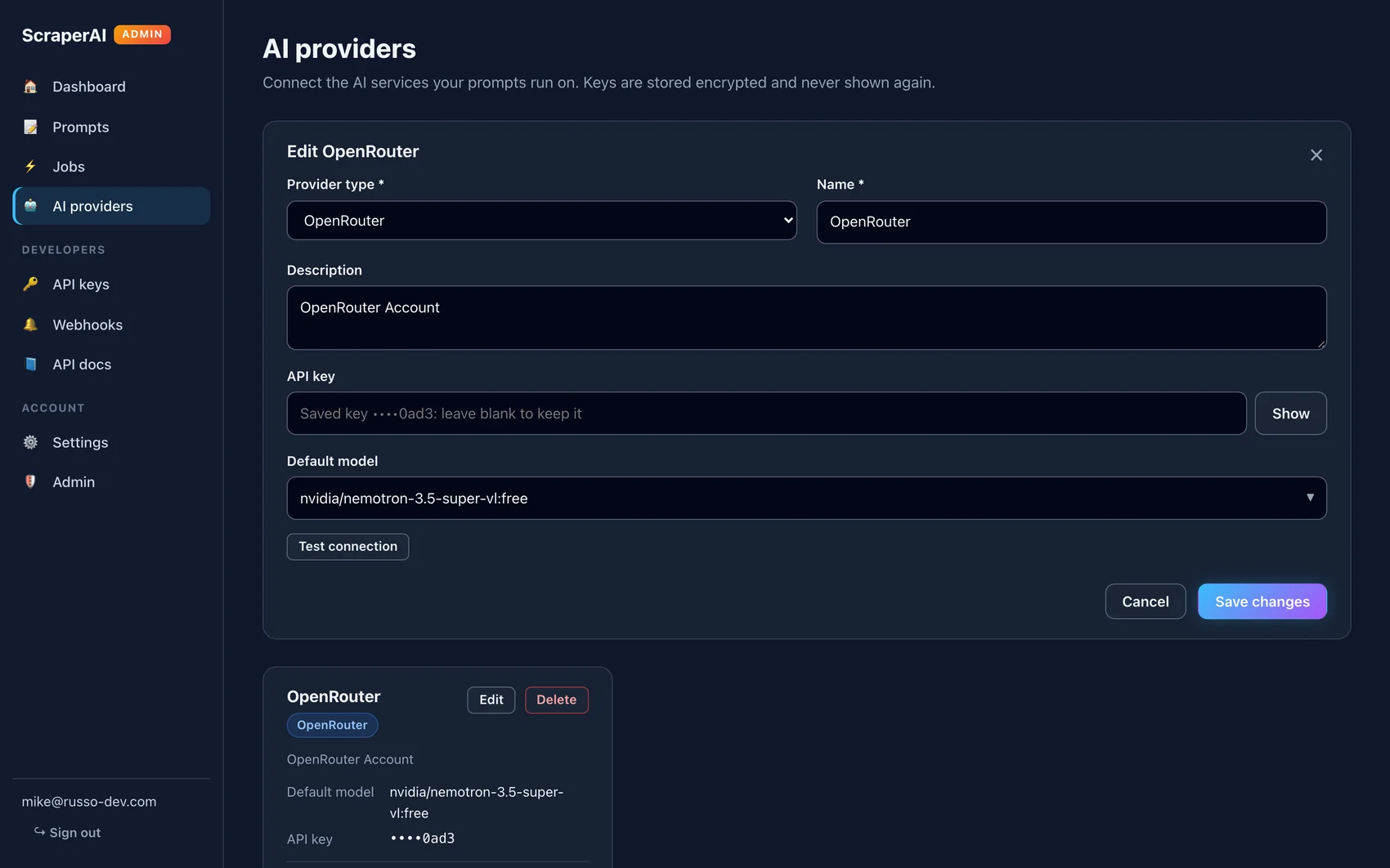Screen dimensions: 1390x868
Task: Click the Prompts notepad icon
Action: [x=30, y=127]
